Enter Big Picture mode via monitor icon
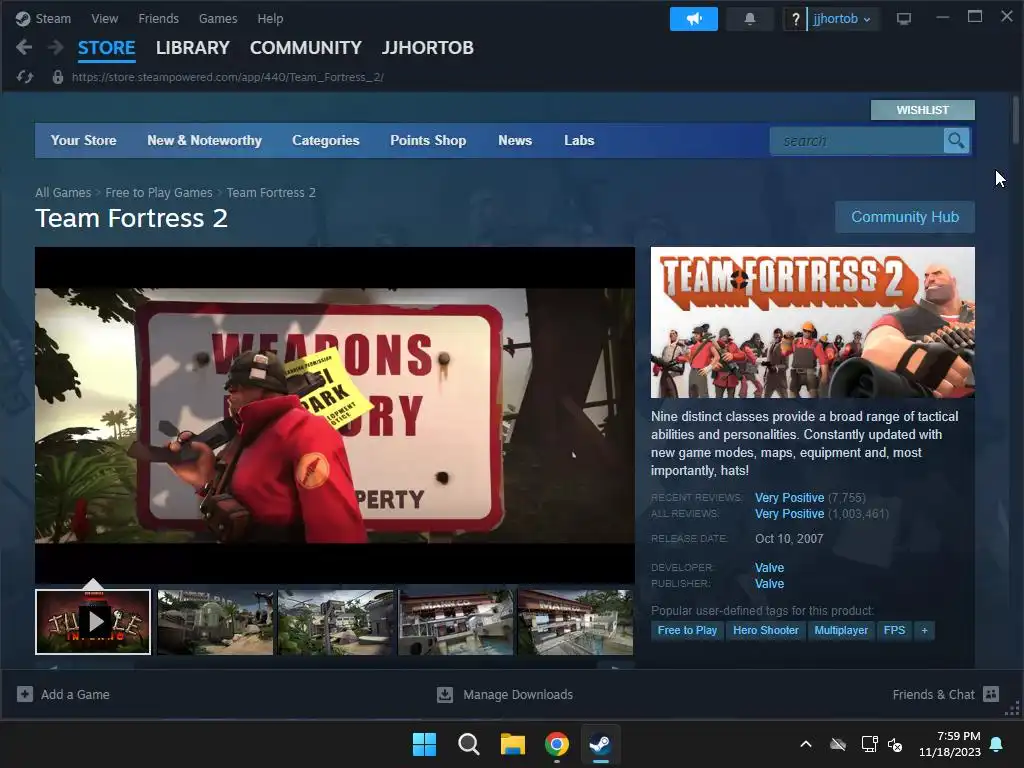1024x768 pixels. pos(904,19)
